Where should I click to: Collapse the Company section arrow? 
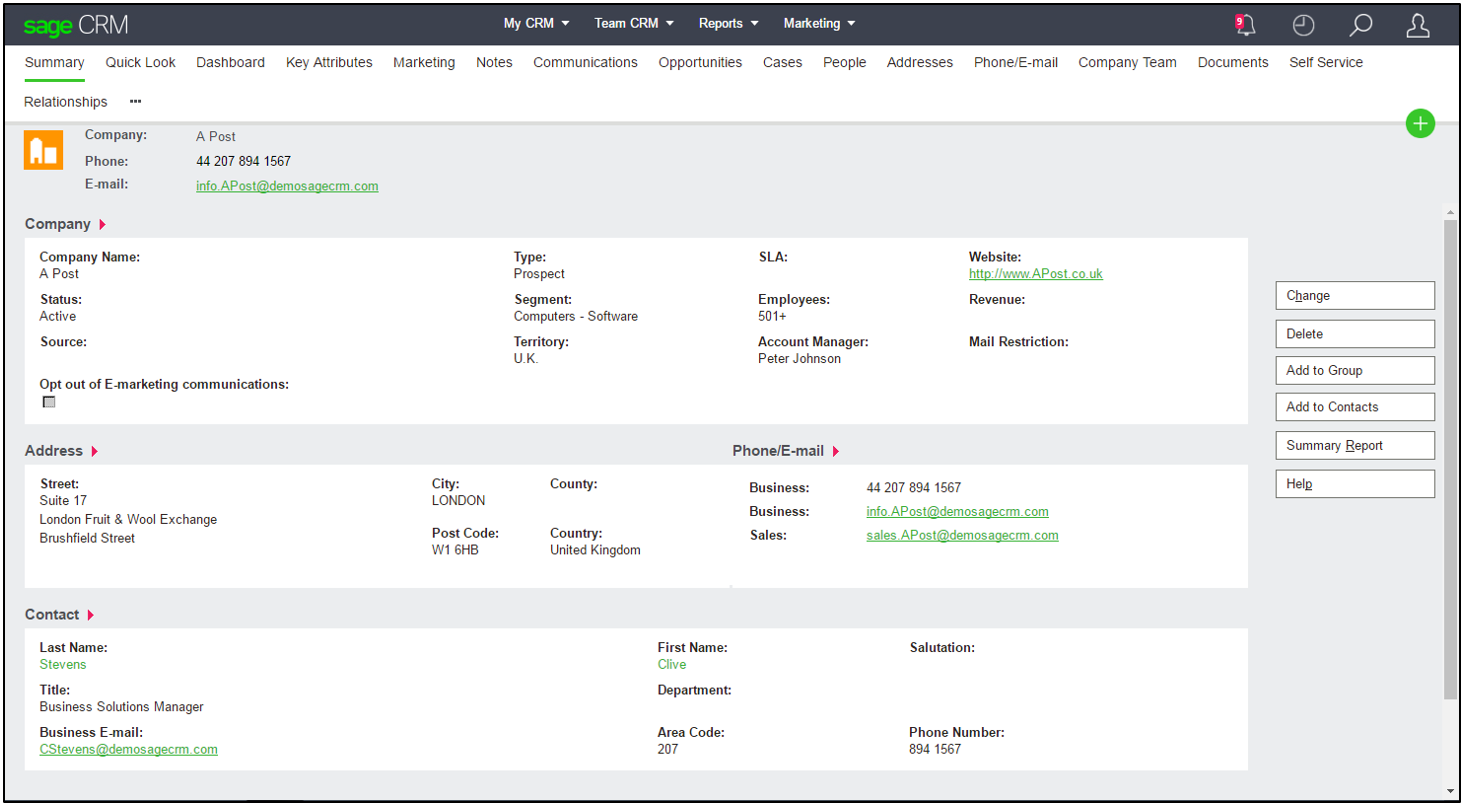pos(103,224)
